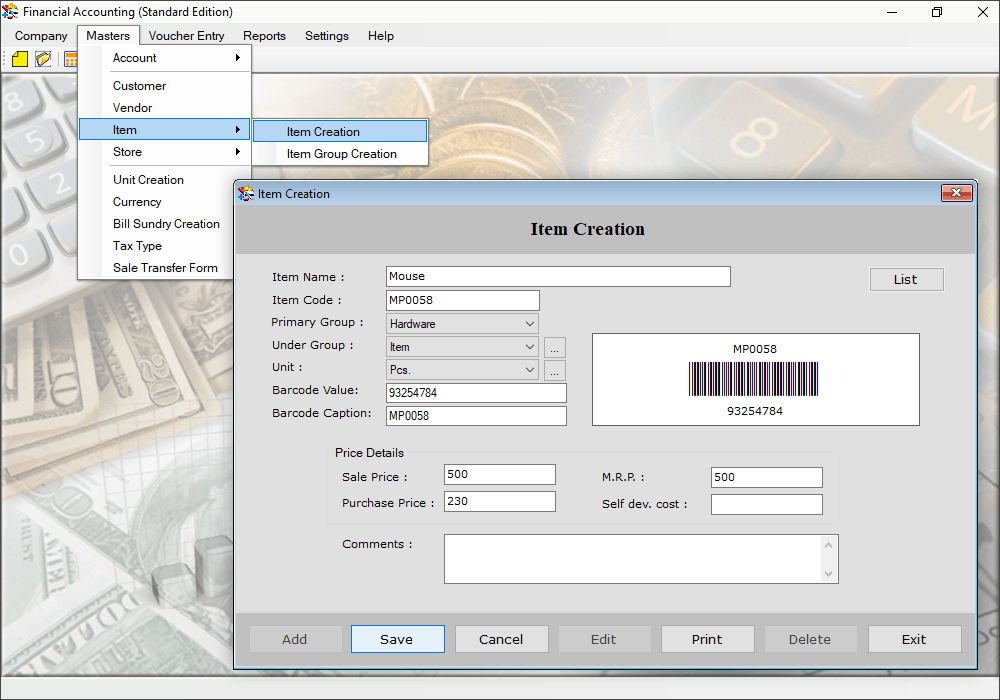Click the Barcode Caption field

tap(476, 416)
